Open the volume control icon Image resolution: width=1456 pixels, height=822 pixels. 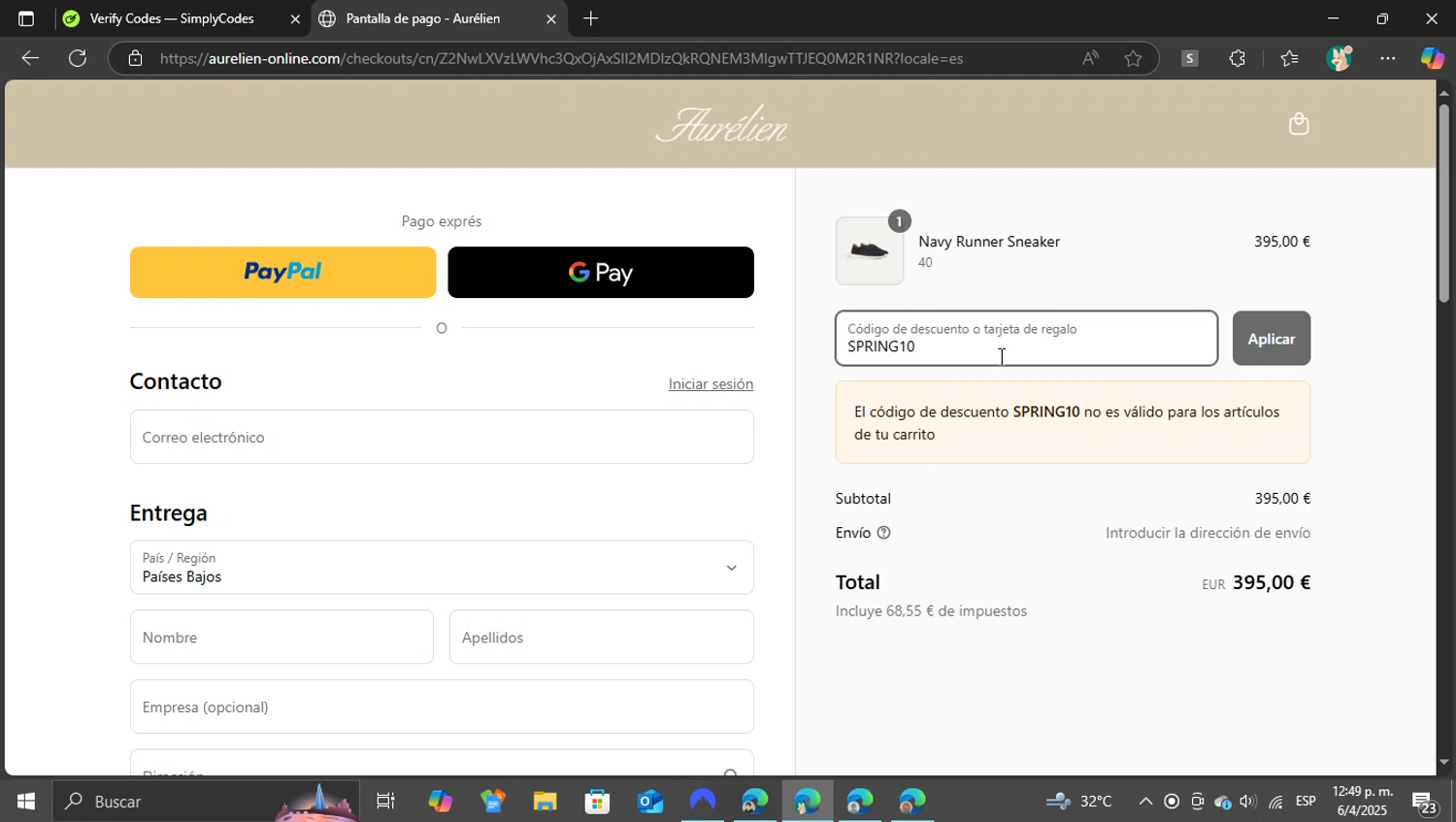[x=1248, y=802]
